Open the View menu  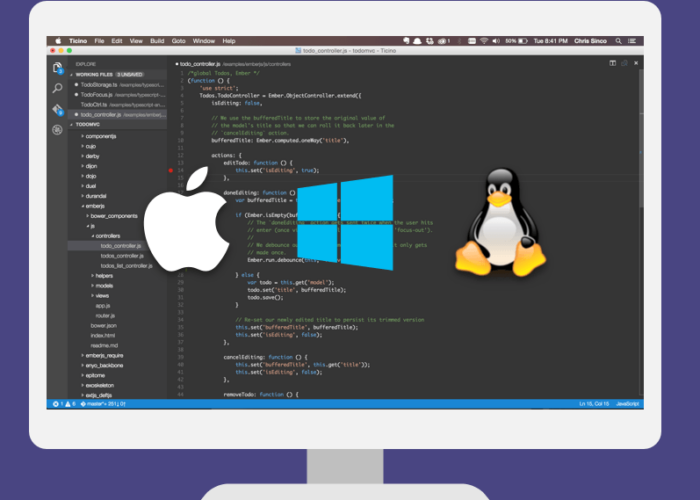pyautogui.click(x=136, y=41)
